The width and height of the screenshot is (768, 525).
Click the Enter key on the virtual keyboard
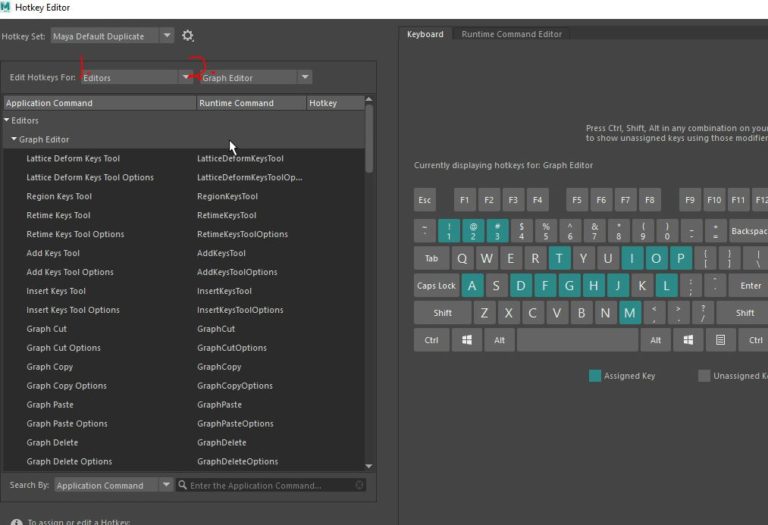coord(748,286)
